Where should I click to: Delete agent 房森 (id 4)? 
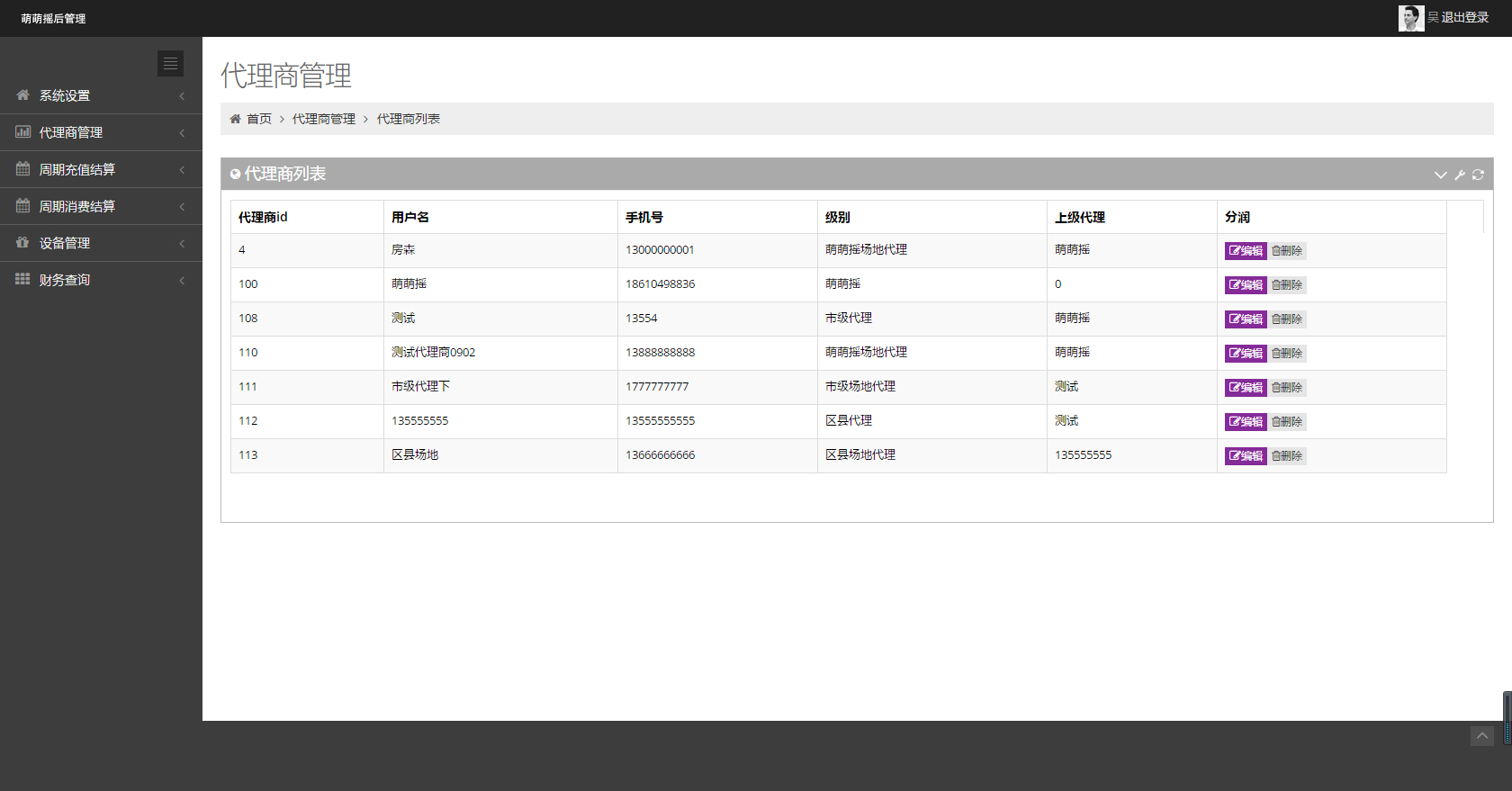(1287, 251)
